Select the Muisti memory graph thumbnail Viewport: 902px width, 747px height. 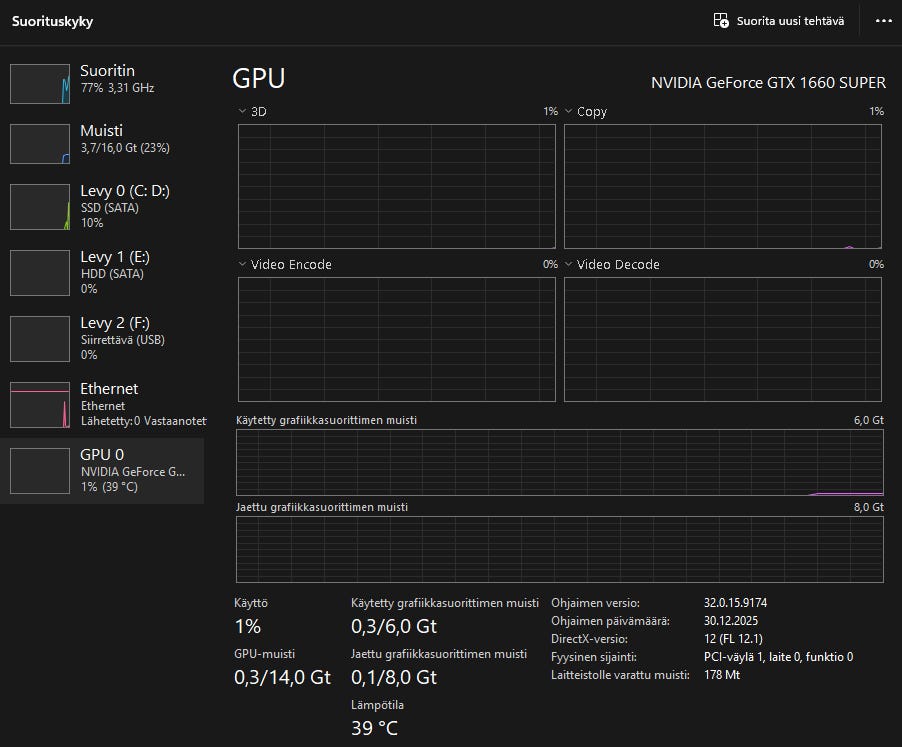click(x=39, y=144)
